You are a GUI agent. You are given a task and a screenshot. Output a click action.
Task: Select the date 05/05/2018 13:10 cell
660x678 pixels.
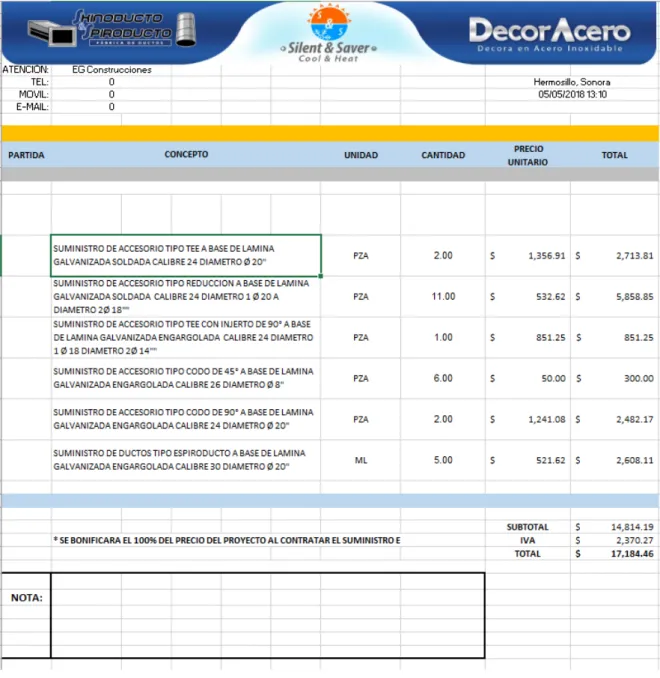coord(572,95)
